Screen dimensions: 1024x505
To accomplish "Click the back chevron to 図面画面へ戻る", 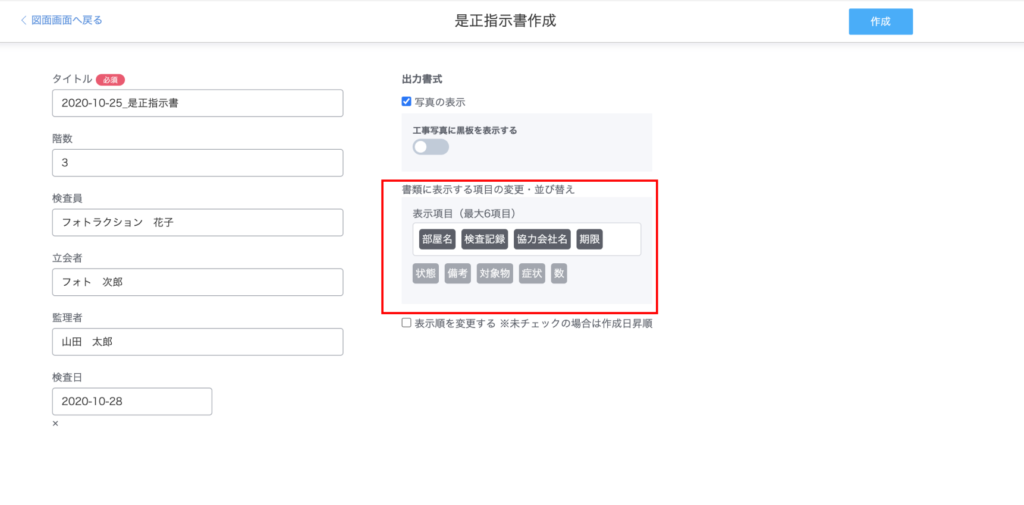I will pyautogui.click(x=24, y=20).
